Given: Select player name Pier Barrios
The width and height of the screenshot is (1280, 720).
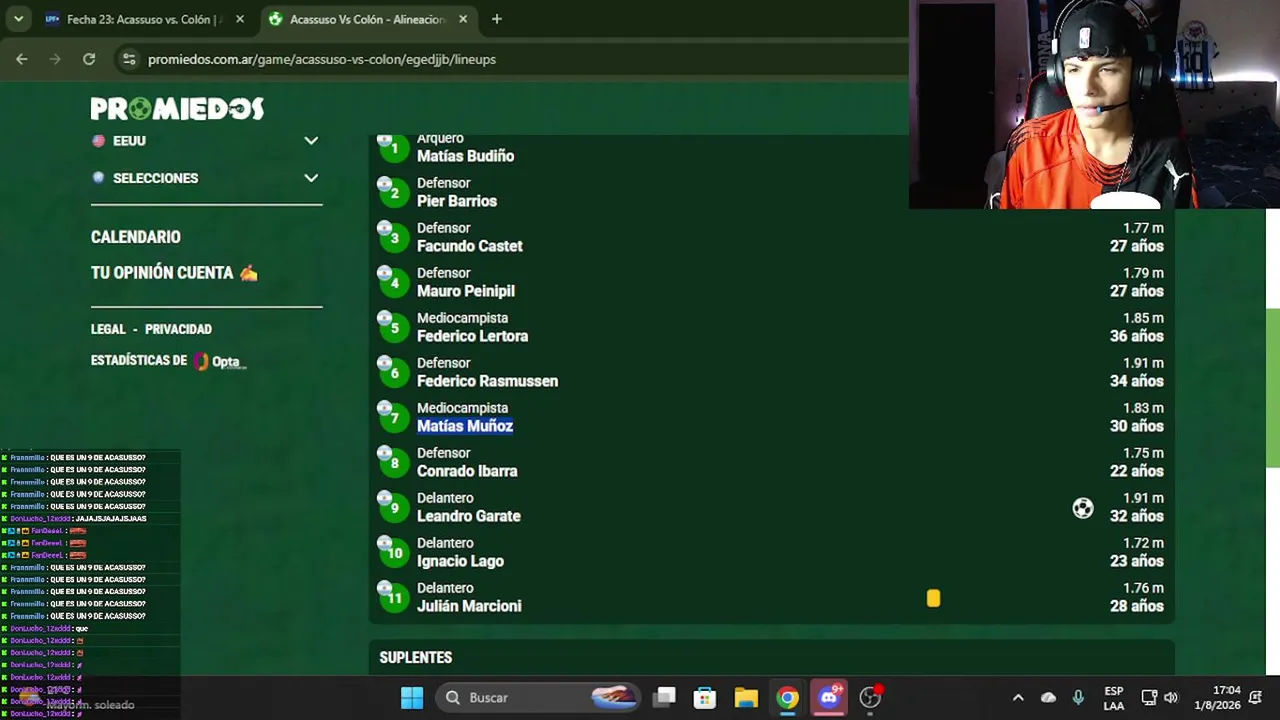Looking at the screenshot, I should (457, 201).
